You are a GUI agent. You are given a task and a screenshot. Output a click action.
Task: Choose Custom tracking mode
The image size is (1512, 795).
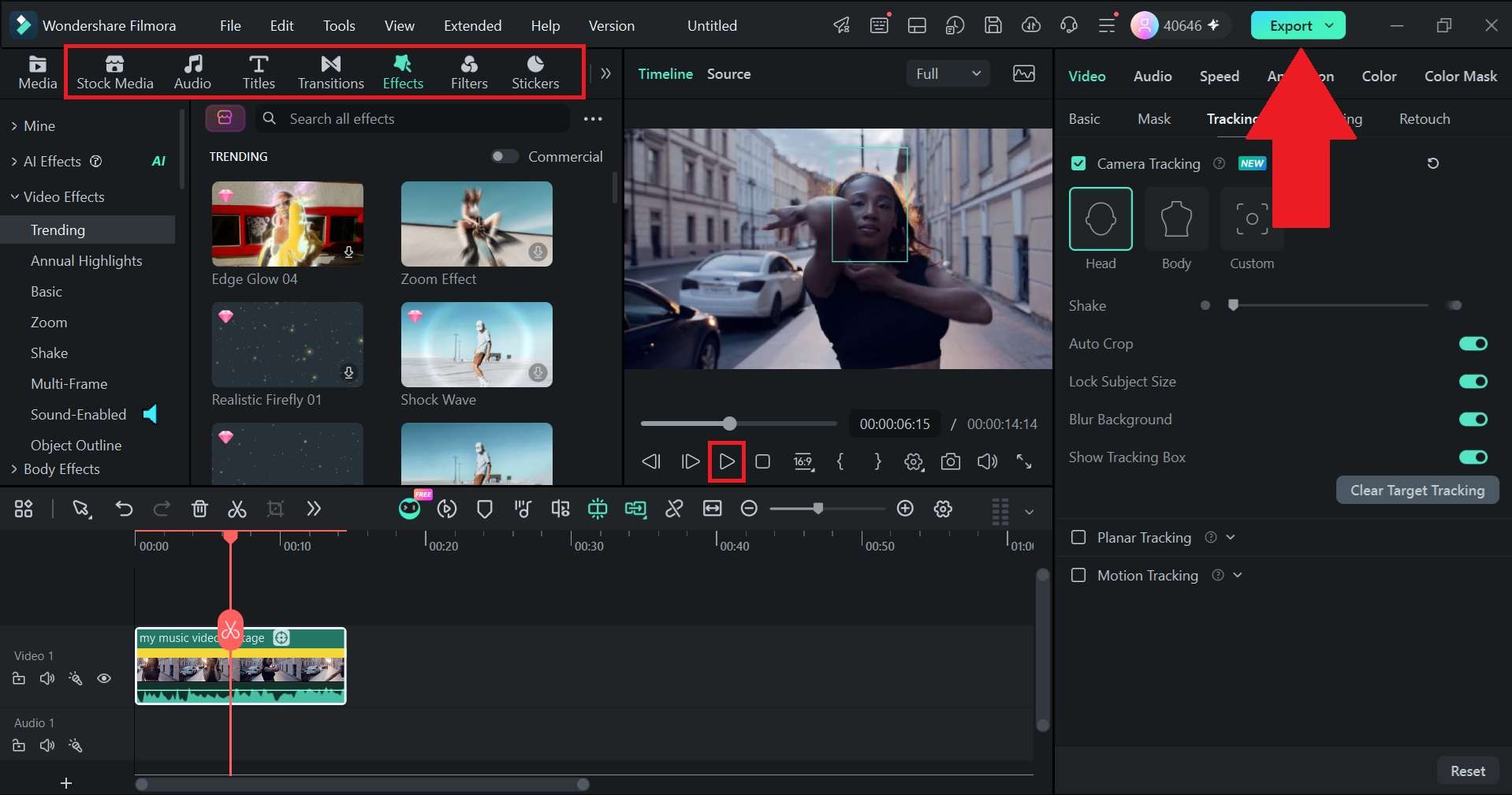pyautogui.click(x=1252, y=218)
